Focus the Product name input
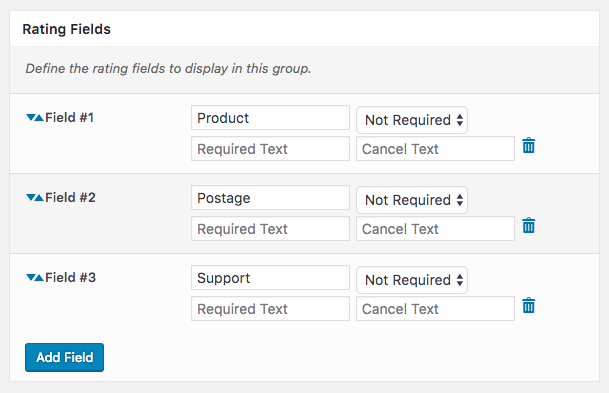 click(270, 118)
